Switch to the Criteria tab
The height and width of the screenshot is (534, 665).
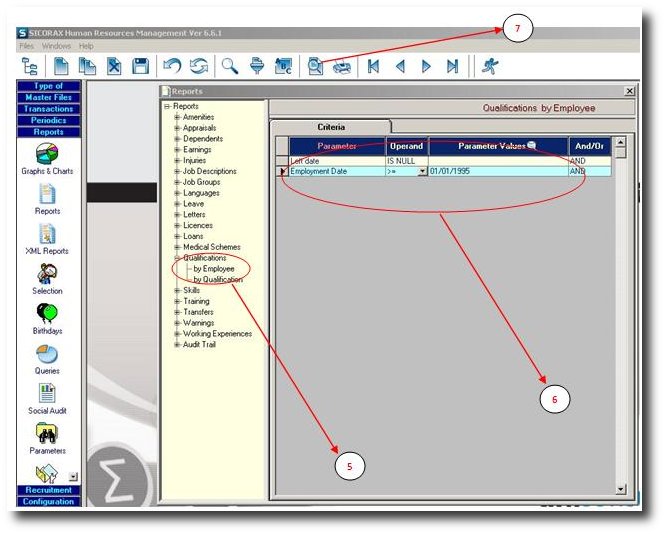332,127
